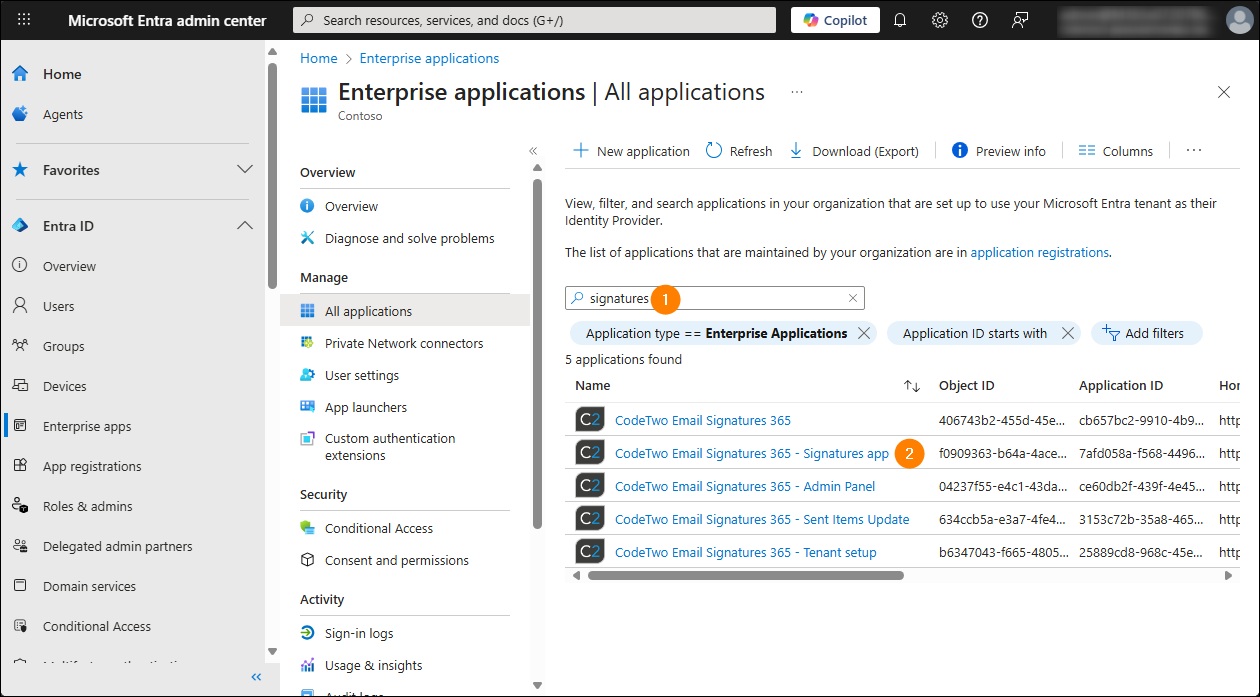This screenshot has height=697, width=1260.
Task: Open the app launcher waffle menu
Action: click(x=24, y=20)
